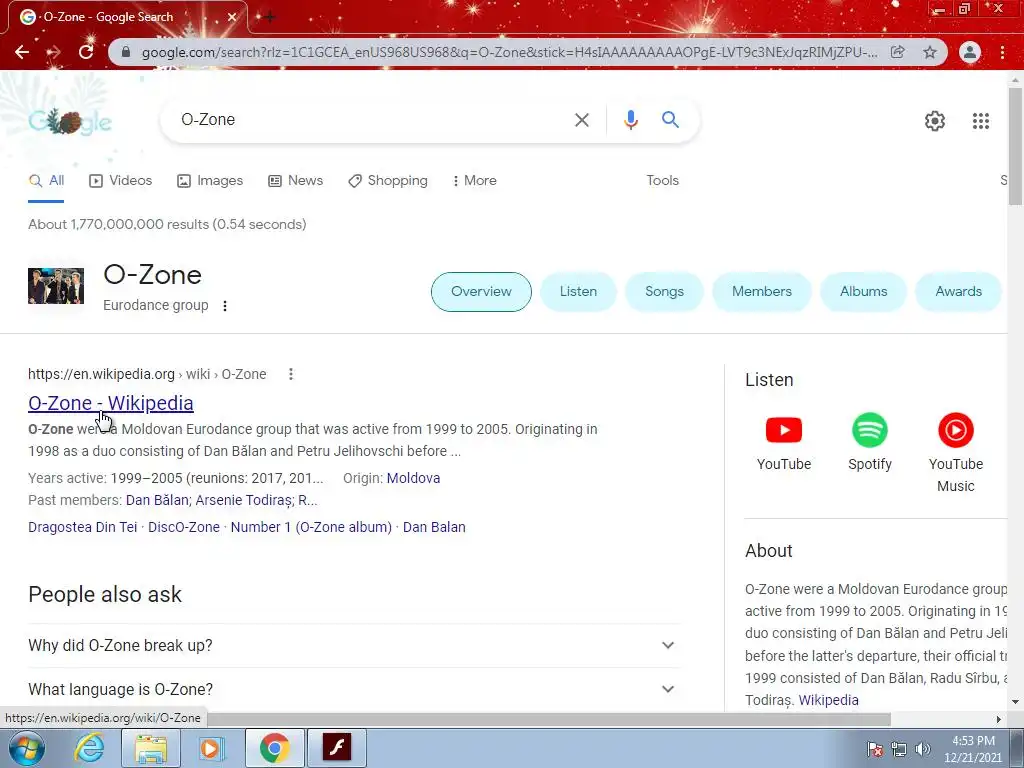This screenshot has width=1024, height=768.
Task: Select the Awards chip
Action: [x=958, y=291]
